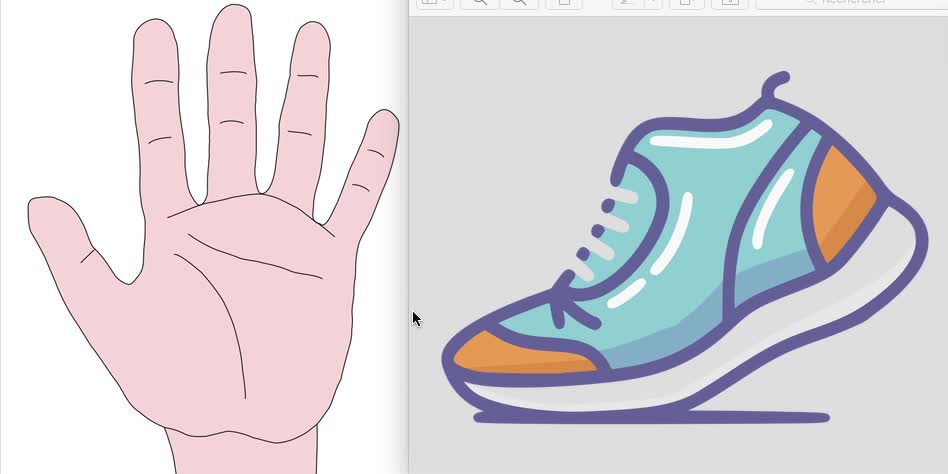Click the index finger of the hand
Image resolution: width=948 pixels, height=474 pixels.
[x=155, y=100]
